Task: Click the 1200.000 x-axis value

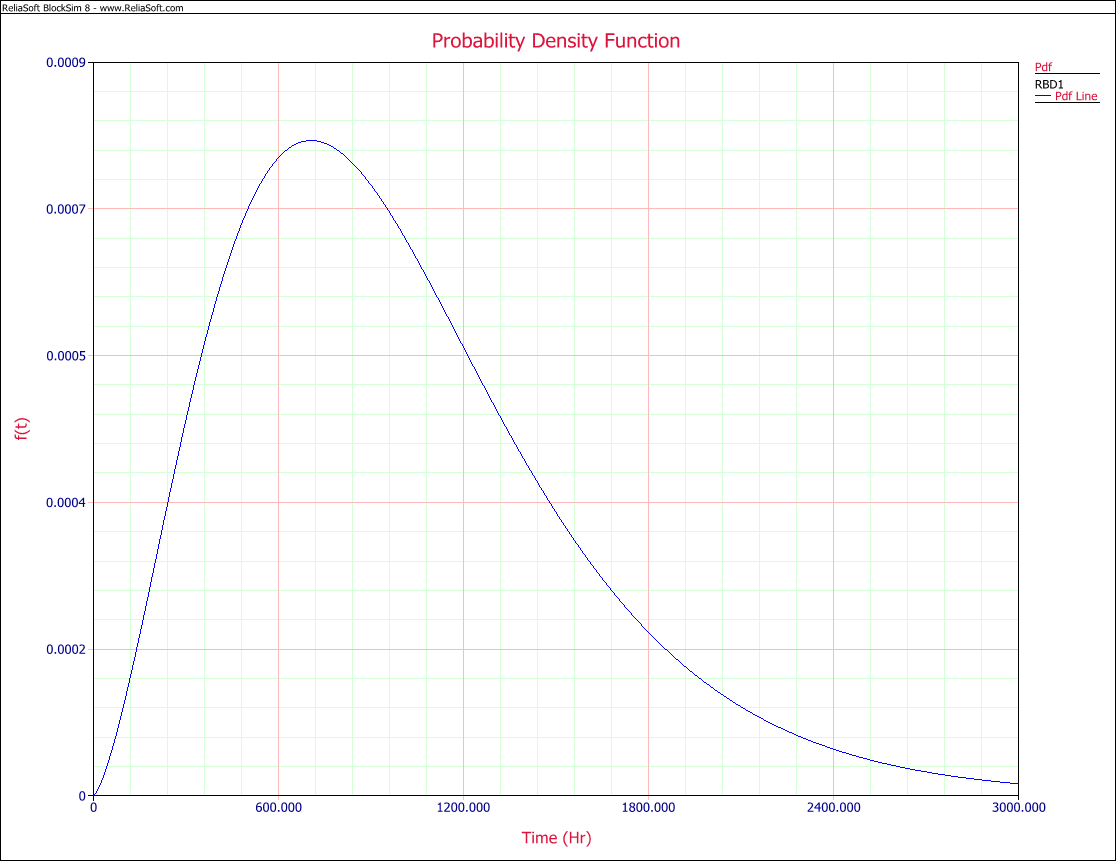Action: [x=463, y=808]
